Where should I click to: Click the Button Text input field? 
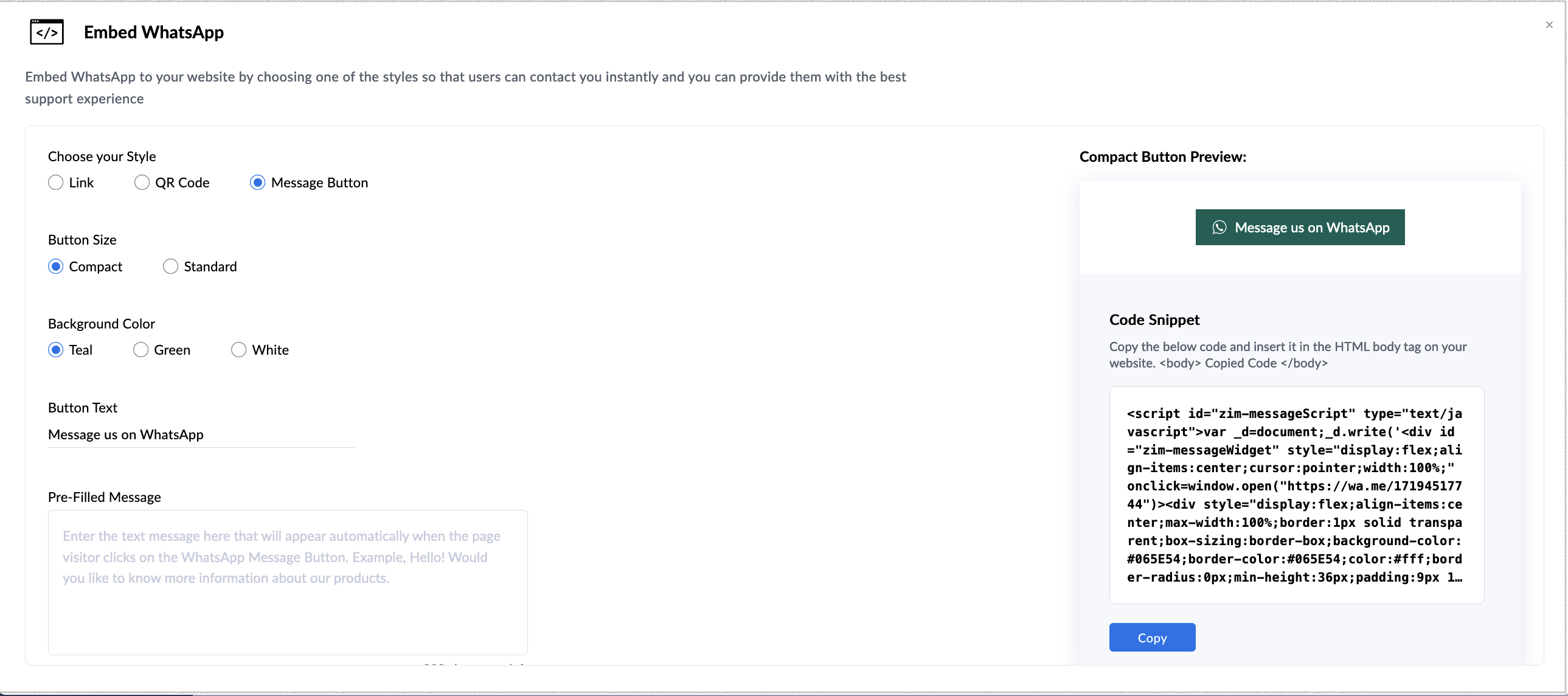[x=201, y=435]
